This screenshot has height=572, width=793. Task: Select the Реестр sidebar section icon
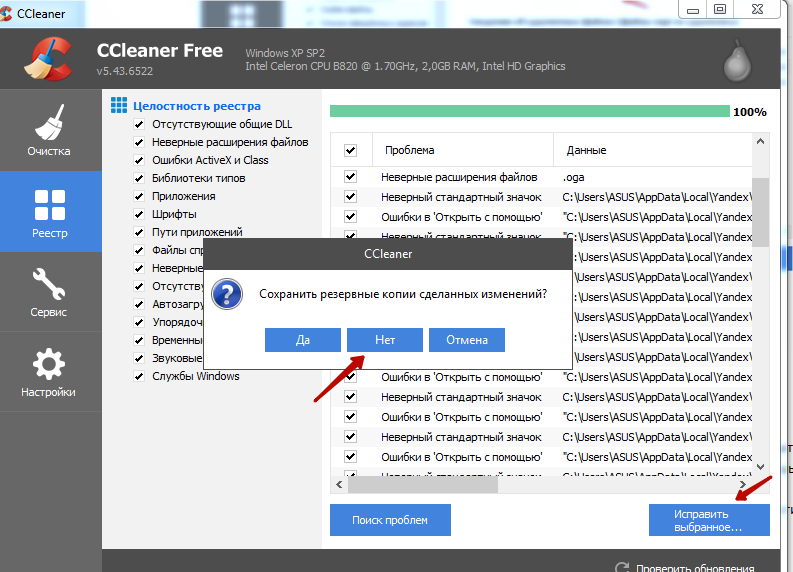point(50,211)
